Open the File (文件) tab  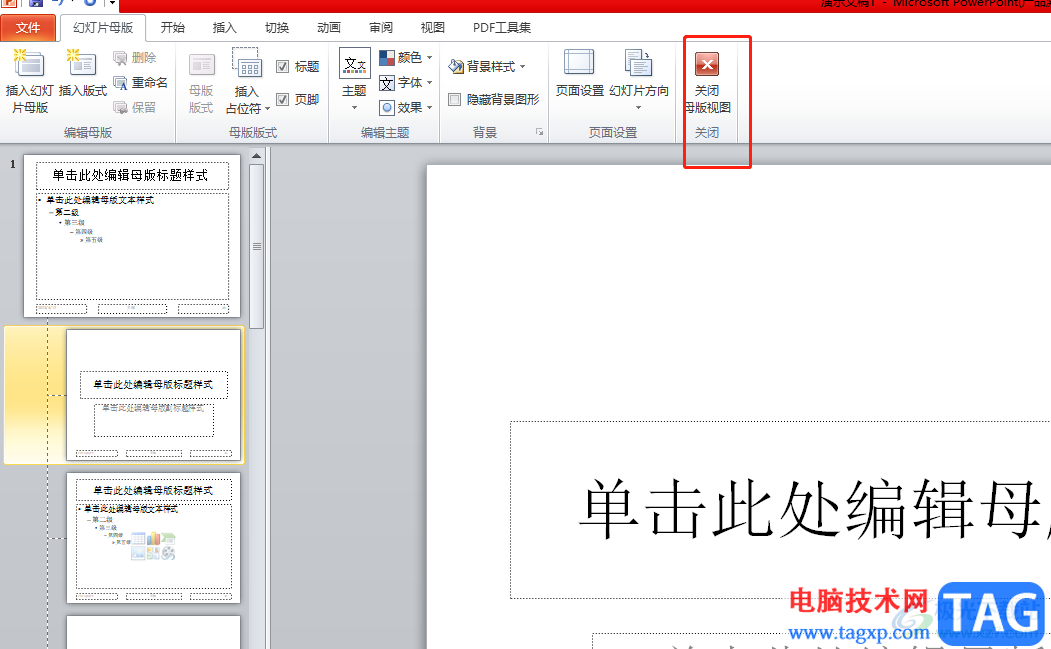[28, 27]
